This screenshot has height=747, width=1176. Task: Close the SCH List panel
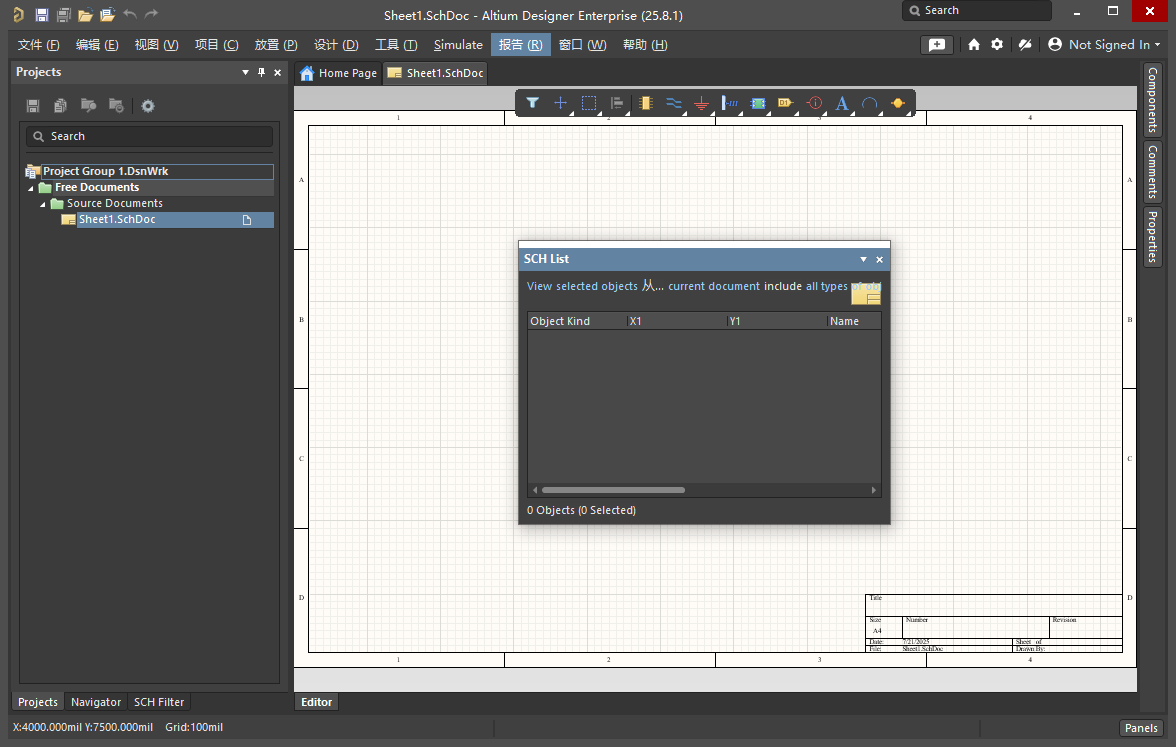pos(880,260)
